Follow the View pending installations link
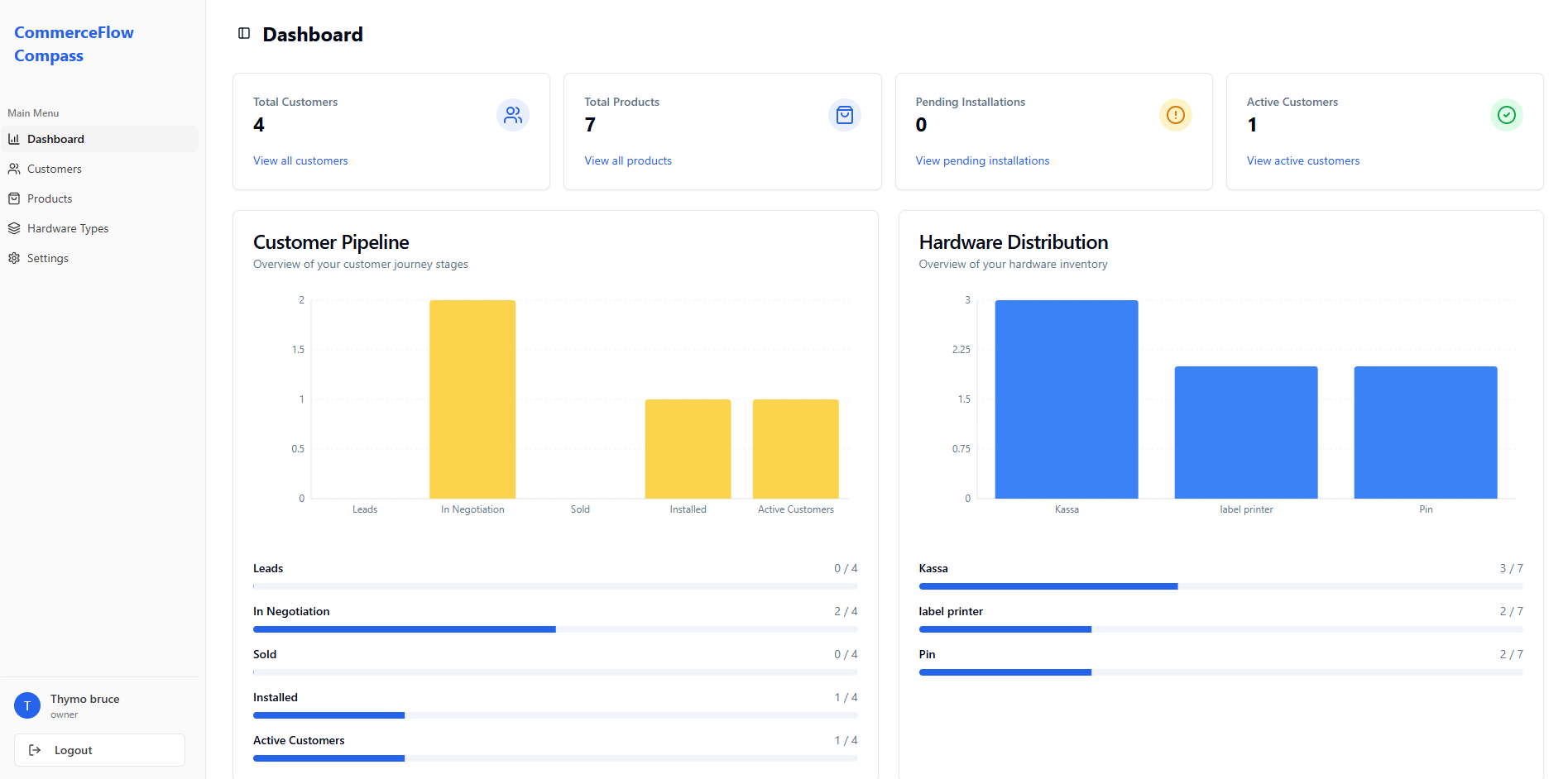 (x=982, y=160)
